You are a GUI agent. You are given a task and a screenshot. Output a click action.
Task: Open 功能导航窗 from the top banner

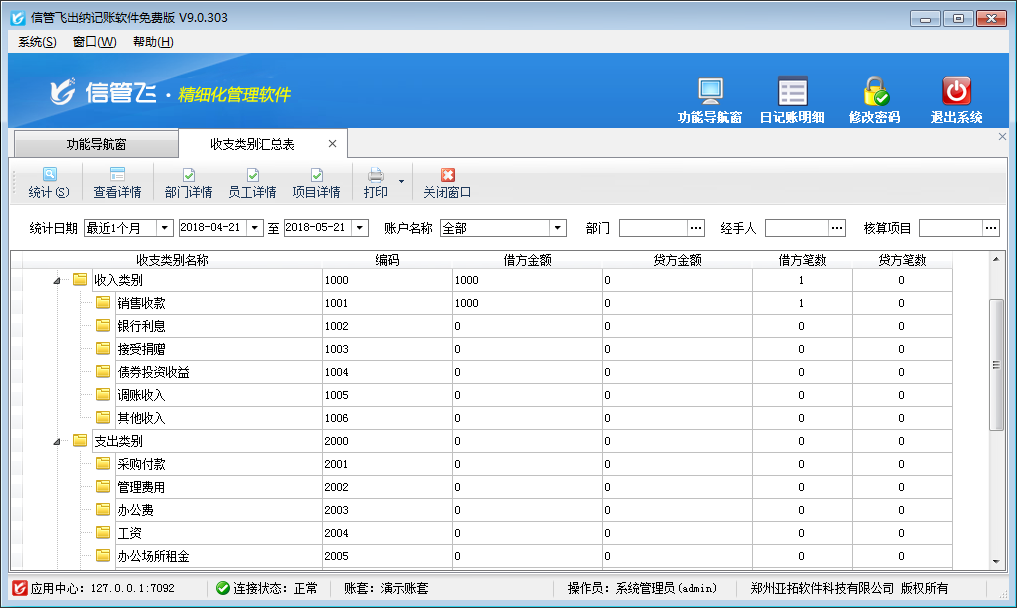pyautogui.click(x=710, y=92)
